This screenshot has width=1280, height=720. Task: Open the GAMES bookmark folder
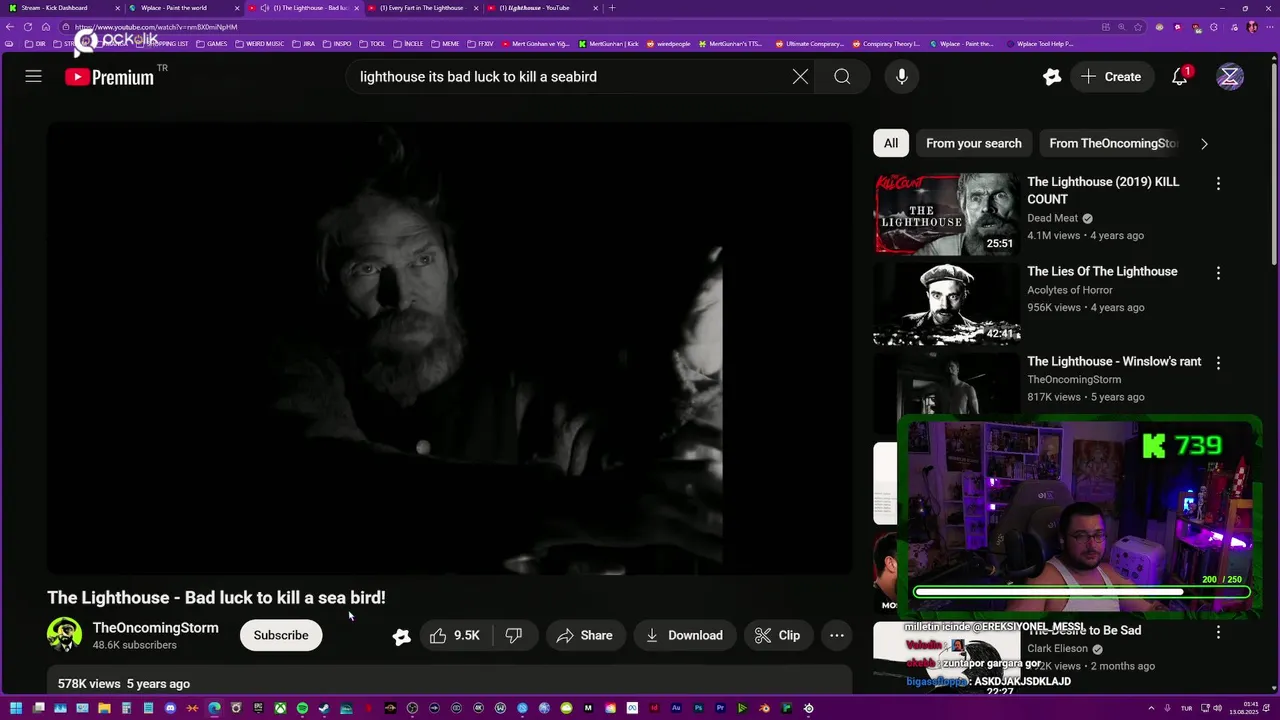coord(212,44)
